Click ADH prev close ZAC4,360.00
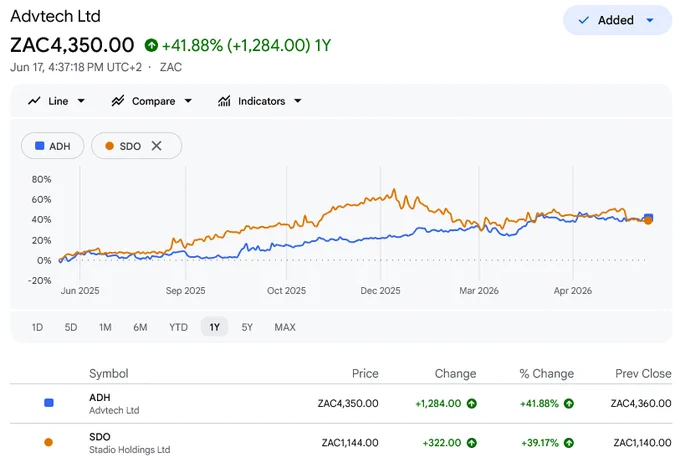The height and width of the screenshot is (468, 680). click(x=641, y=403)
